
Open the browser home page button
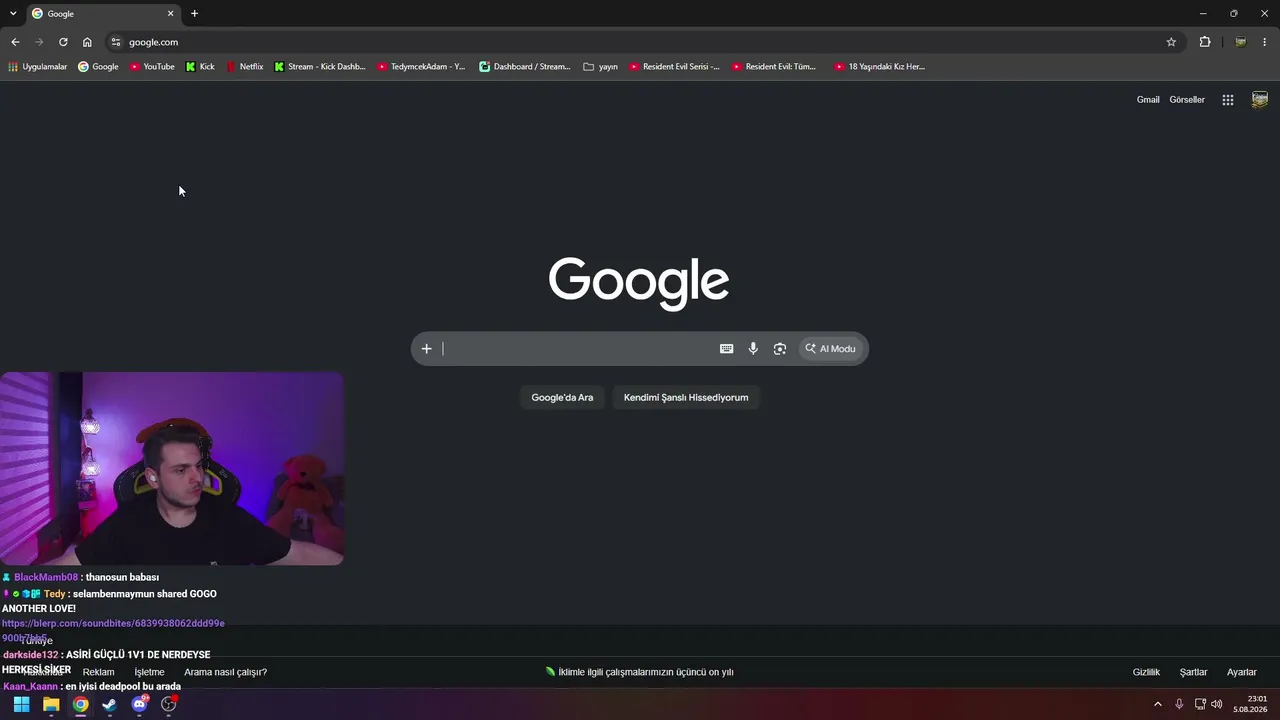pos(87,42)
